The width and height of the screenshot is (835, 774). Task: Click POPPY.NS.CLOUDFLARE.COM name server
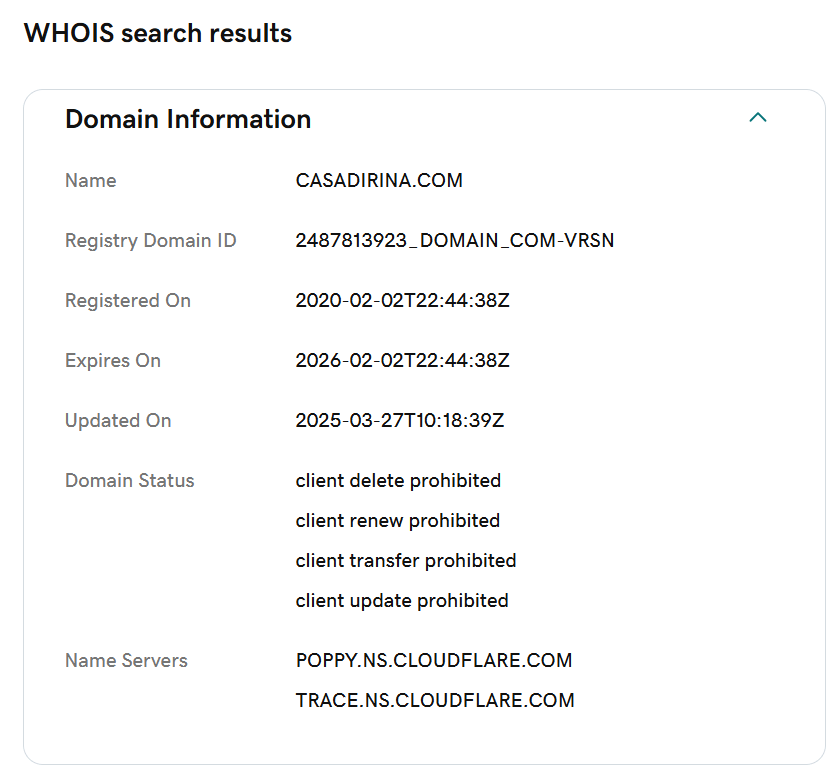click(x=433, y=661)
